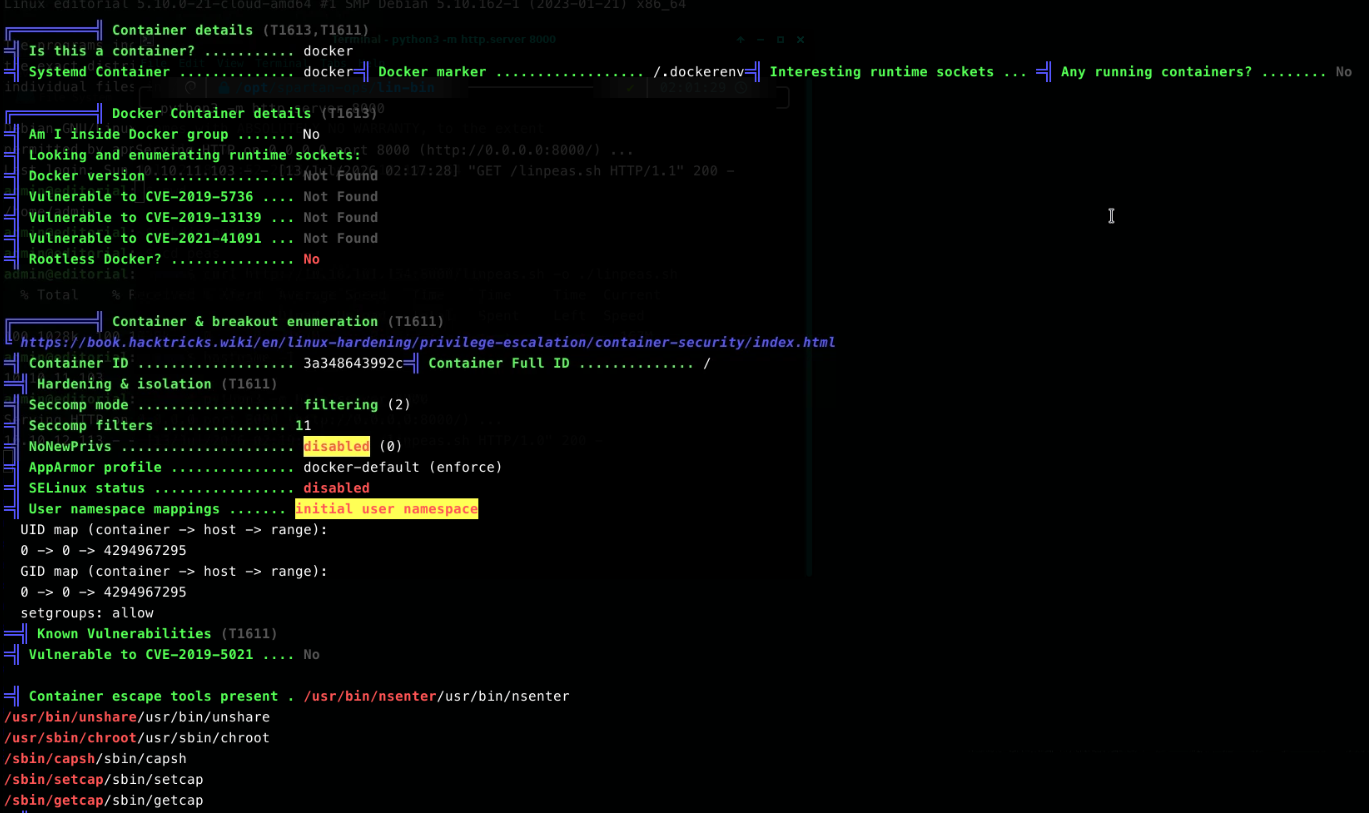The height and width of the screenshot is (813, 1369).
Task: Click the mapping line under UID map
Action: [x=103, y=551]
